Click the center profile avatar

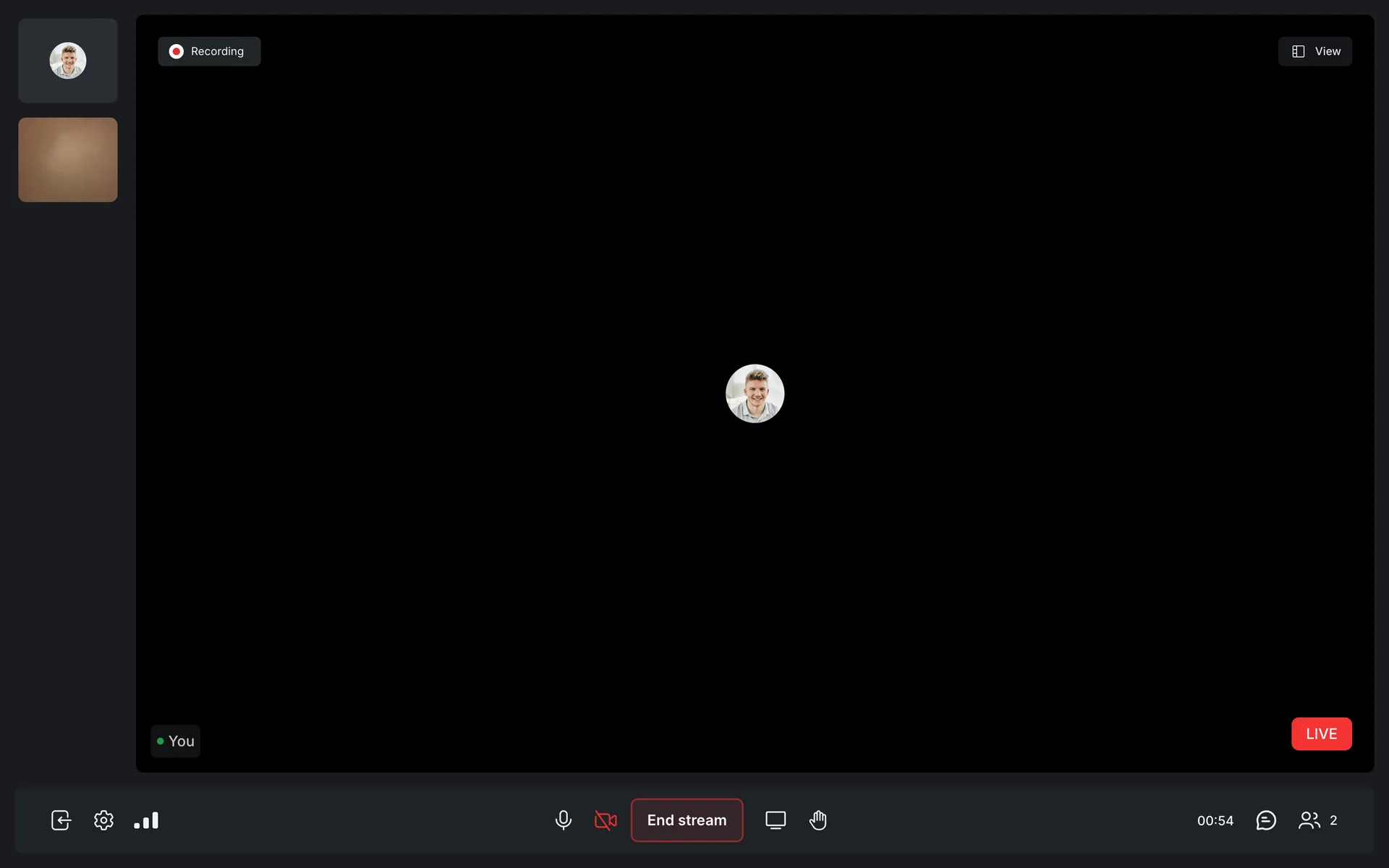pos(755,393)
